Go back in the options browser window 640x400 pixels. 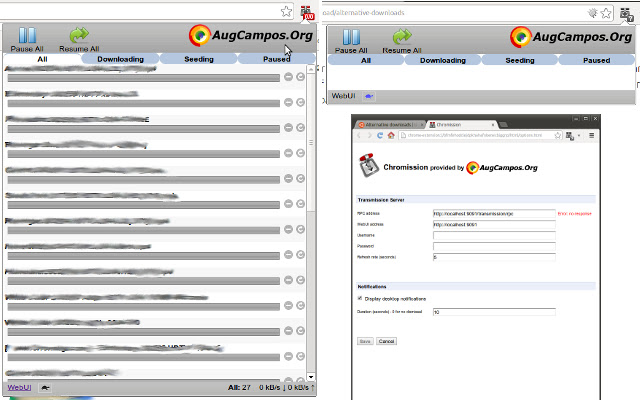tap(359, 136)
